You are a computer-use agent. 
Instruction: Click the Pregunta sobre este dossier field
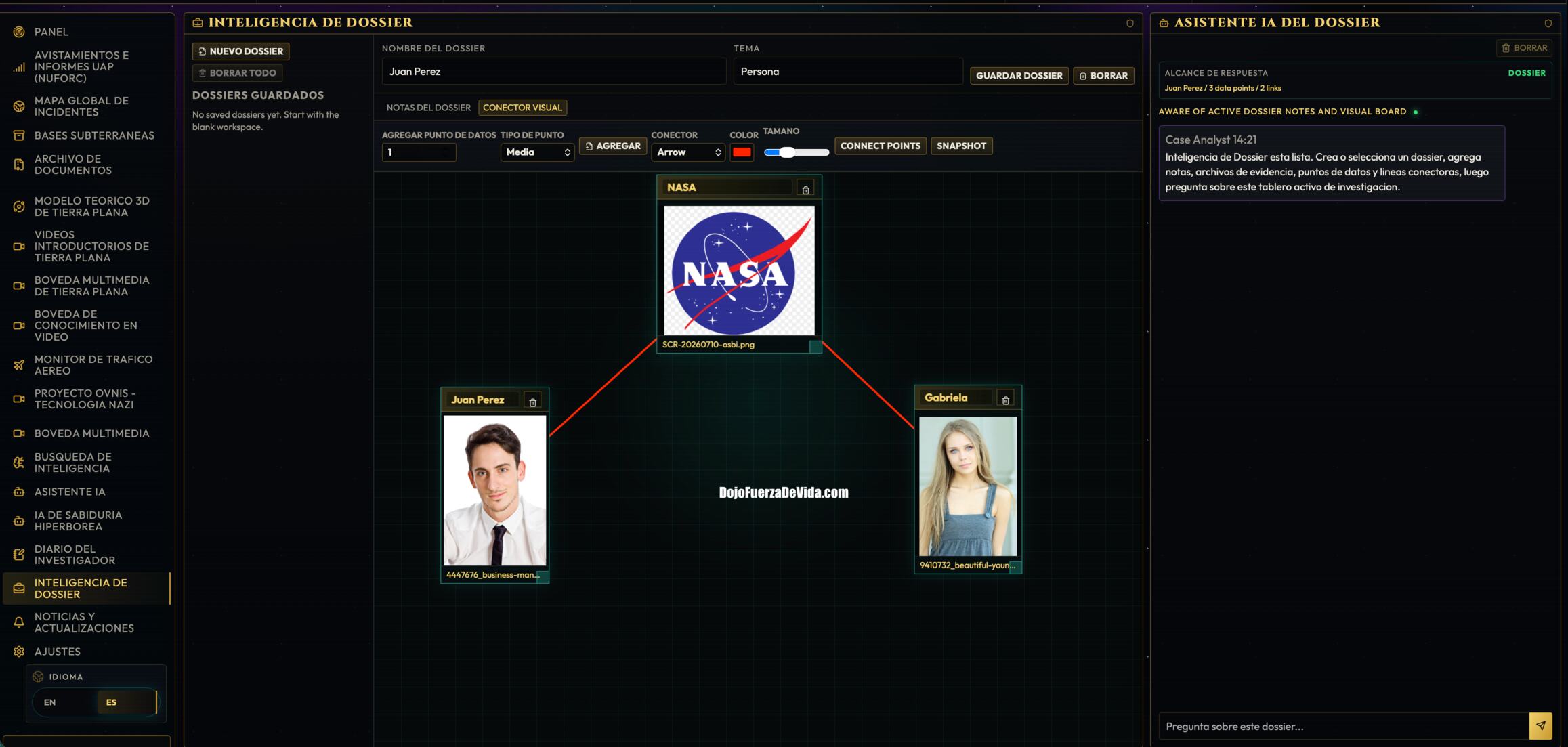[1344, 726]
